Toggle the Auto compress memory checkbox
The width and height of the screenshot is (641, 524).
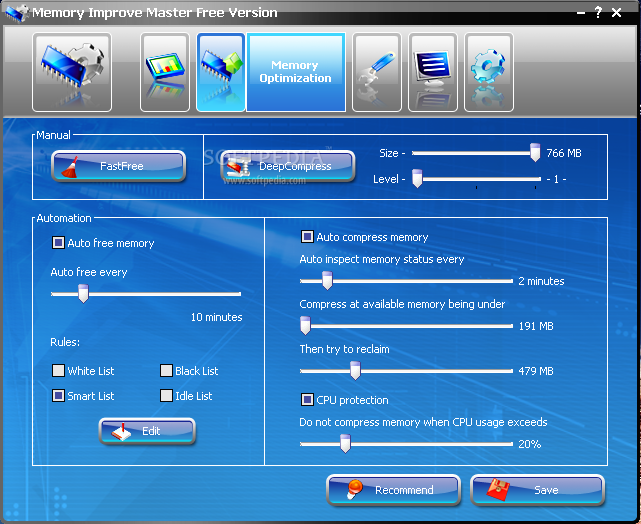(x=307, y=237)
